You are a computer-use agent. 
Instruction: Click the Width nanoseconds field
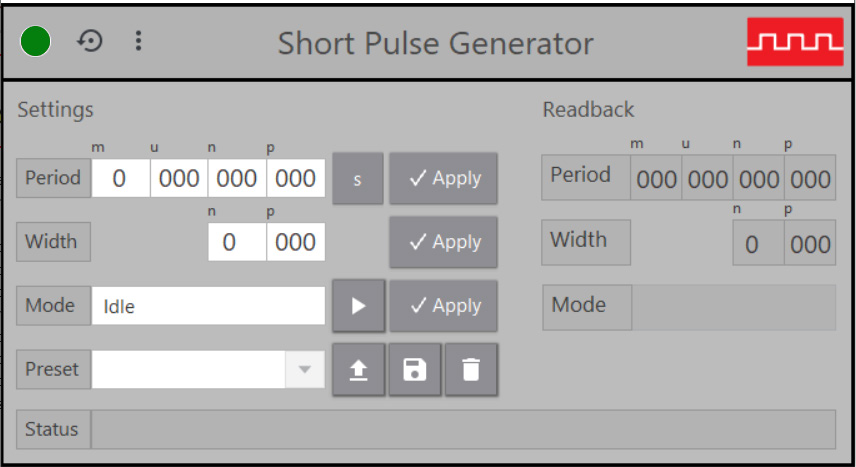(x=237, y=242)
